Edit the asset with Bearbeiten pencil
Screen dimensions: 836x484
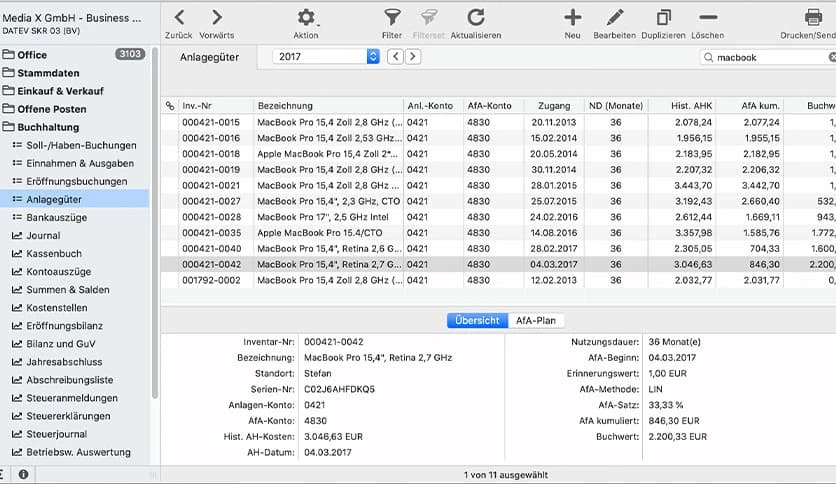click(x=614, y=18)
